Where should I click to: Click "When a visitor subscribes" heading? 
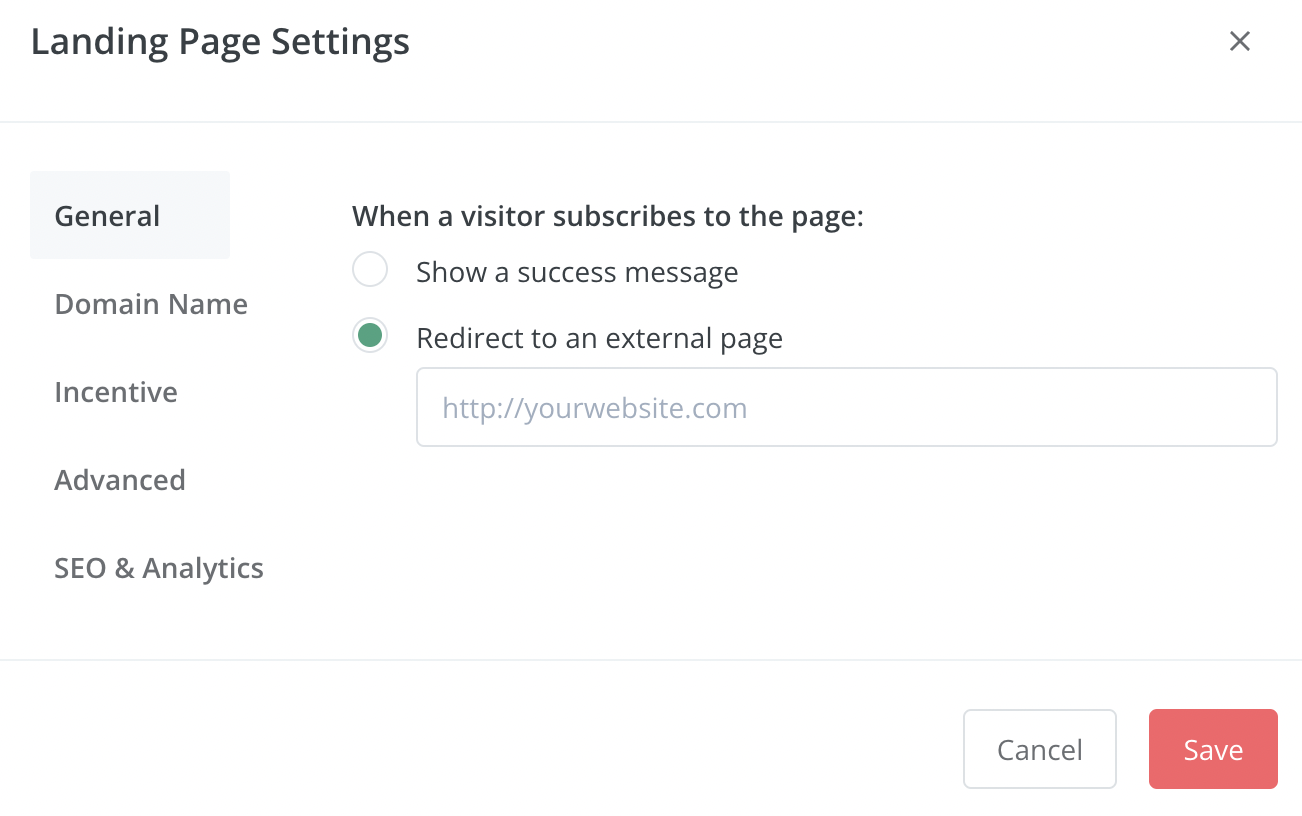coord(608,216)
